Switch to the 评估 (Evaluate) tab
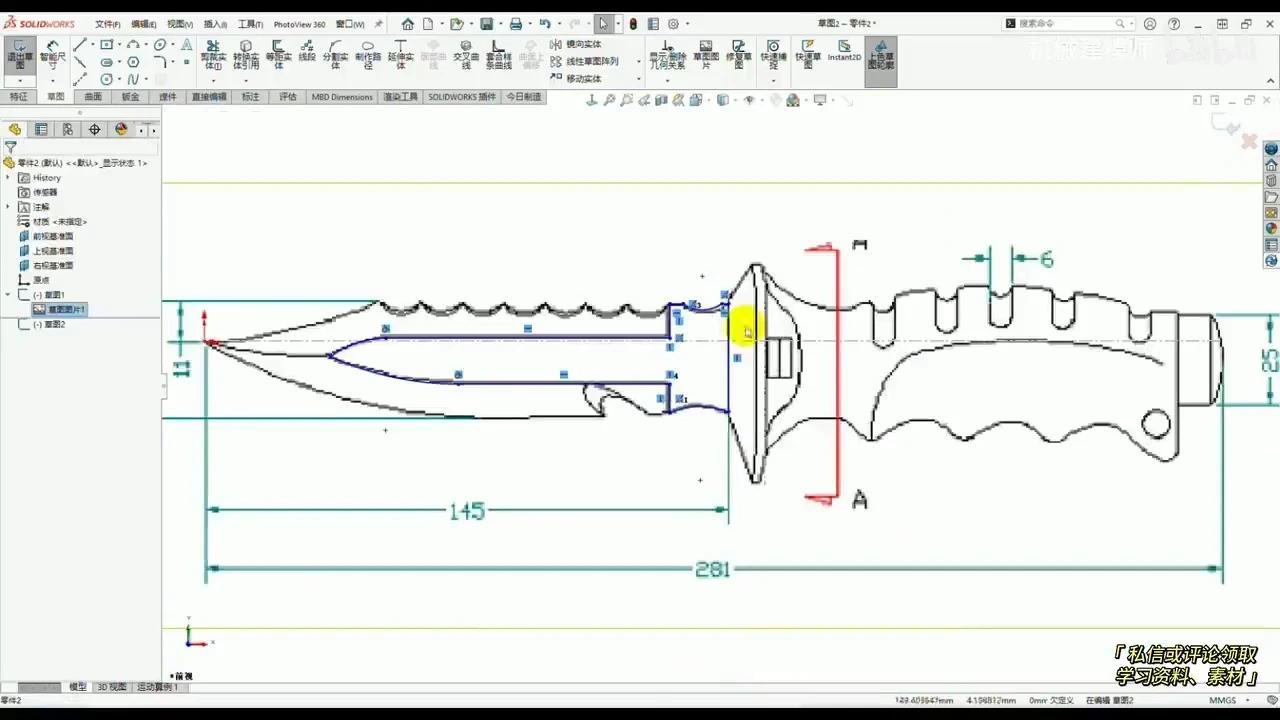Image resolution: width=1280 pixels, height=720 pixels. [288, 97]
